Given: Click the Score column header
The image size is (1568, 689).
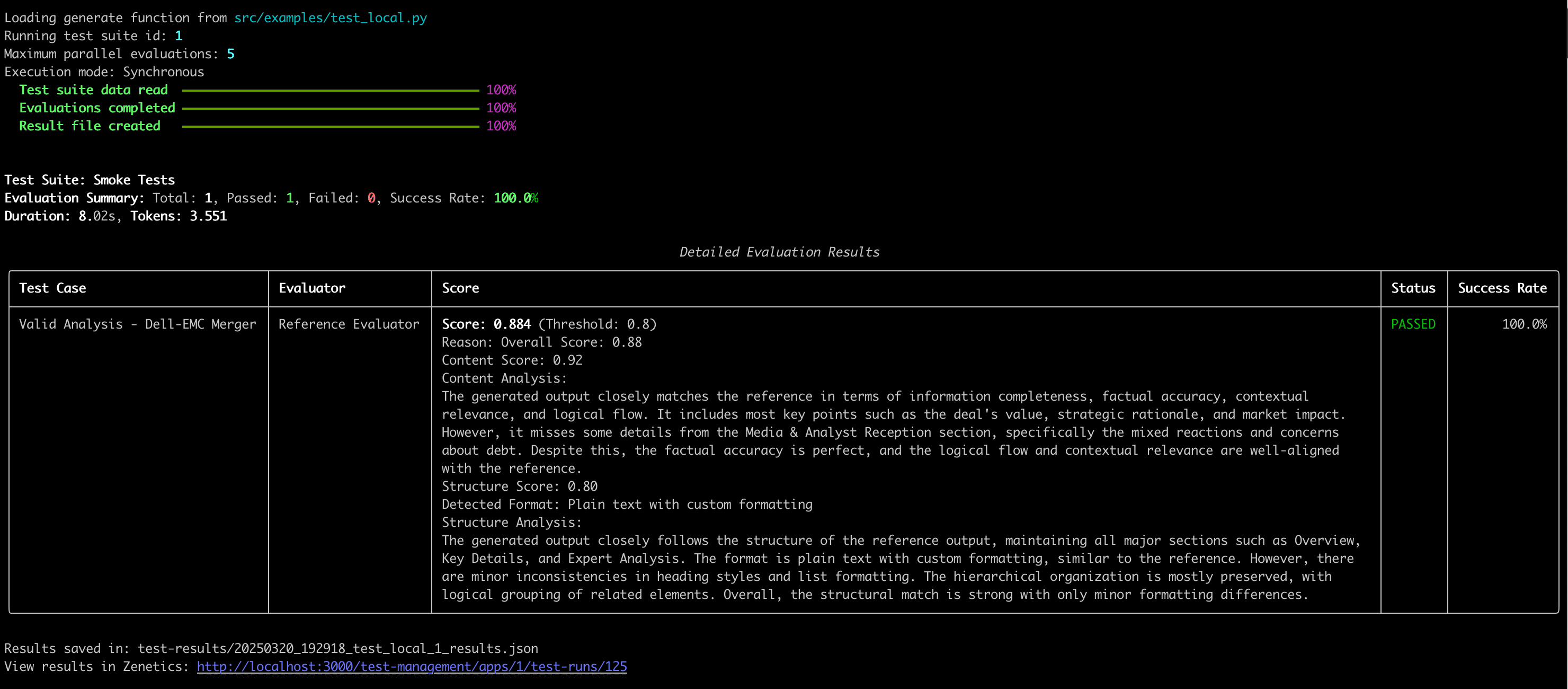Looking at the screenshot, I should [460, 288].
